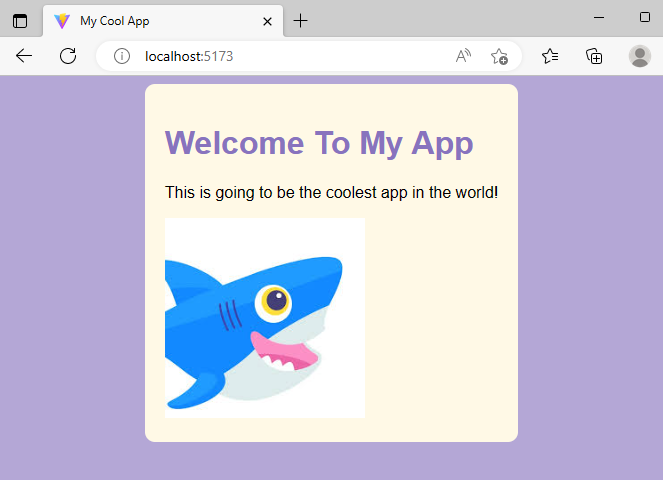663x480 pixels.
Task: Open the profile avatar menu
Action: 640,56
